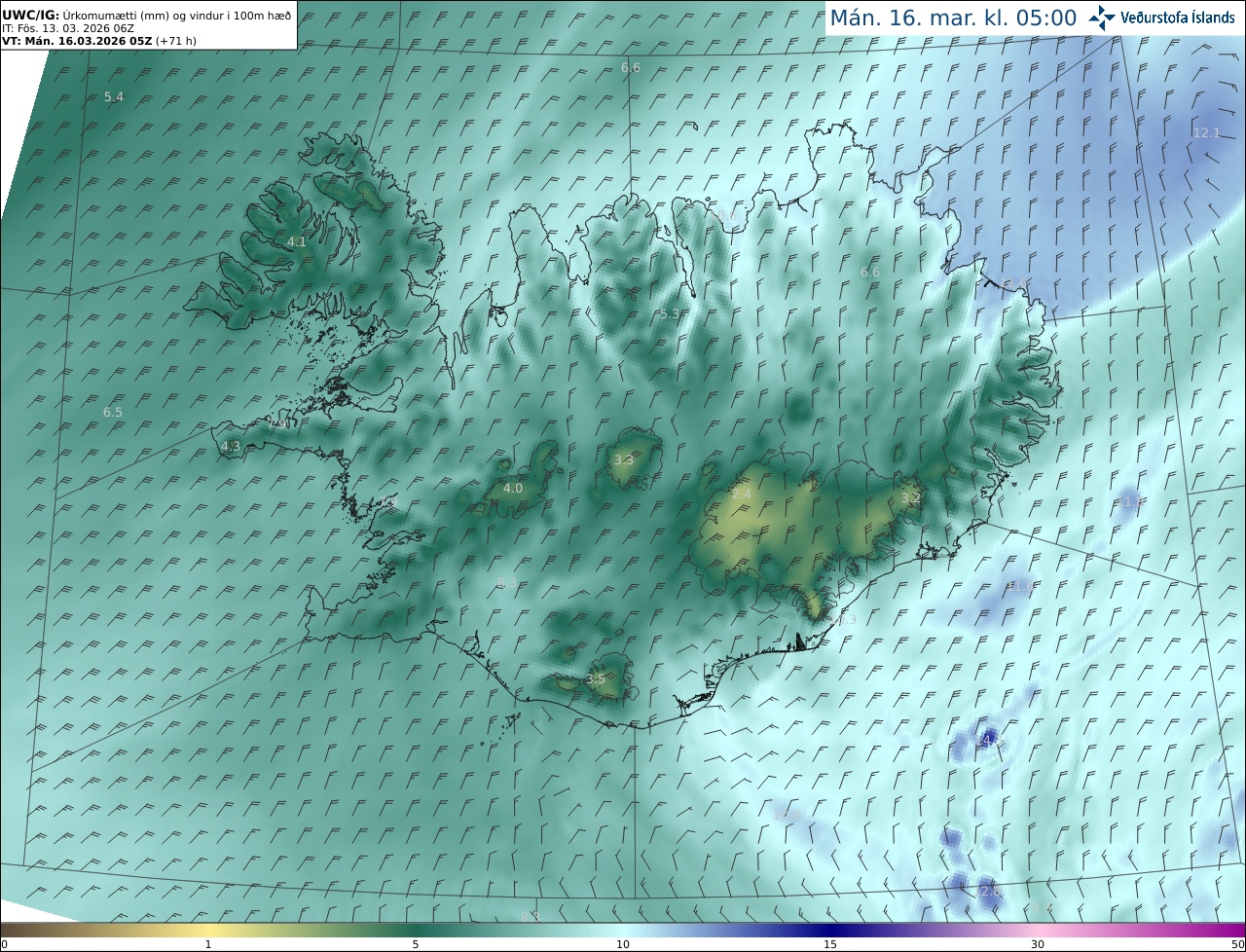1246x952 pixels.
Task: Click the 30 label on the color scale
Action: (1038, 945)
